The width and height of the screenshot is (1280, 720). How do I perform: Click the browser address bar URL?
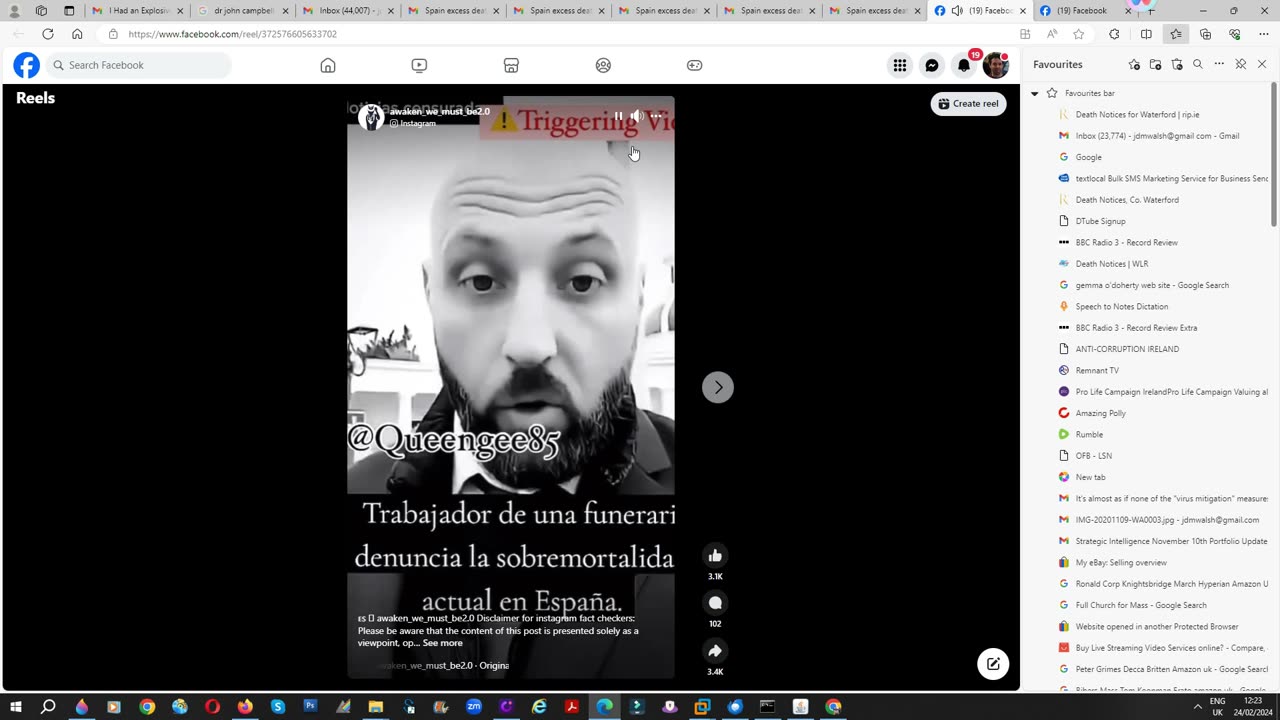(x=232, y=34)
